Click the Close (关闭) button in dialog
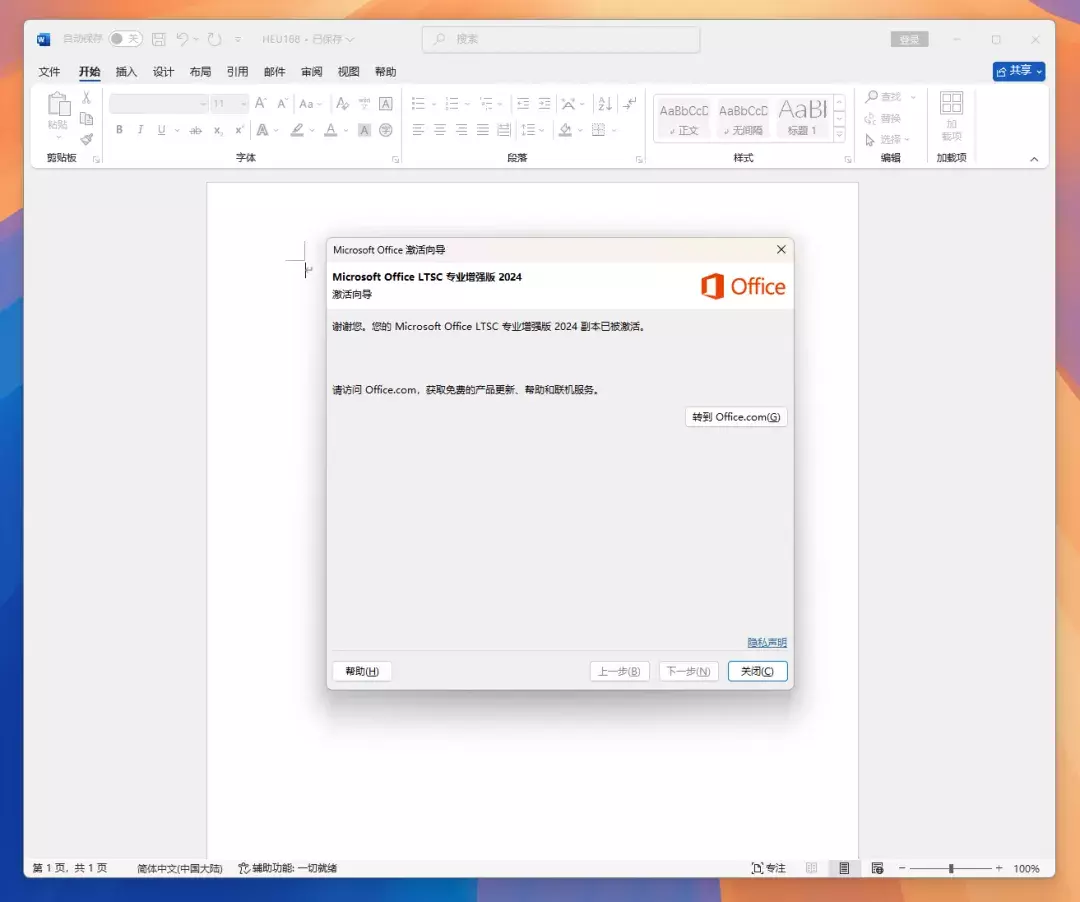Screen dimensions: 1080x902 click(757, 671)
